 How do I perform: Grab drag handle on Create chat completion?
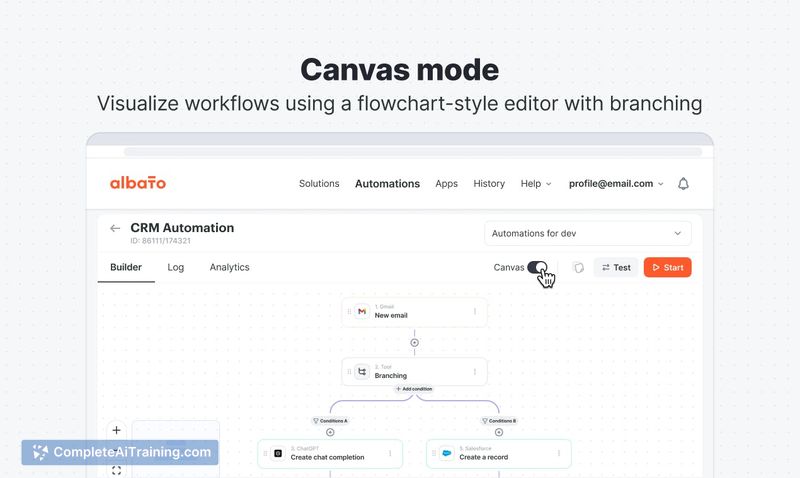coord(265,453)
